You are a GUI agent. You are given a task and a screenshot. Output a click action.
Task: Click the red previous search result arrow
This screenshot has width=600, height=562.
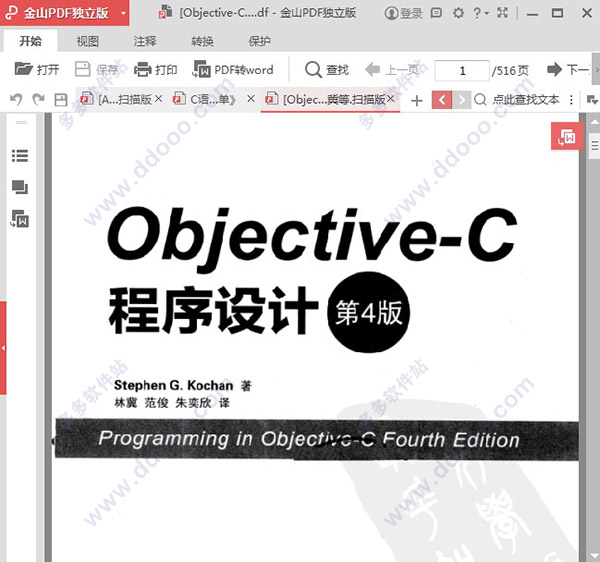tap(442, 100)
